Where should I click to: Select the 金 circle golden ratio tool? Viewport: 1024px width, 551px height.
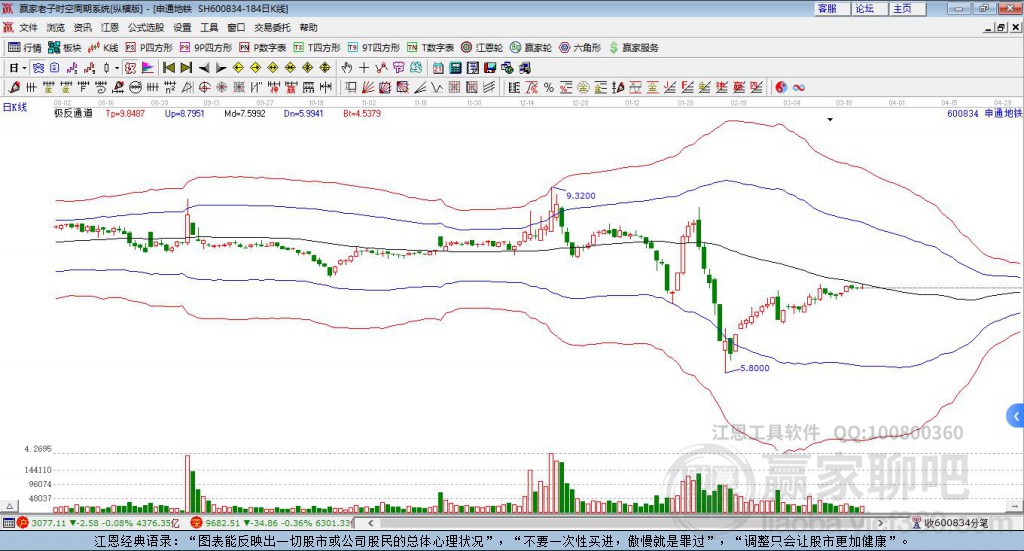click(583, 87)
